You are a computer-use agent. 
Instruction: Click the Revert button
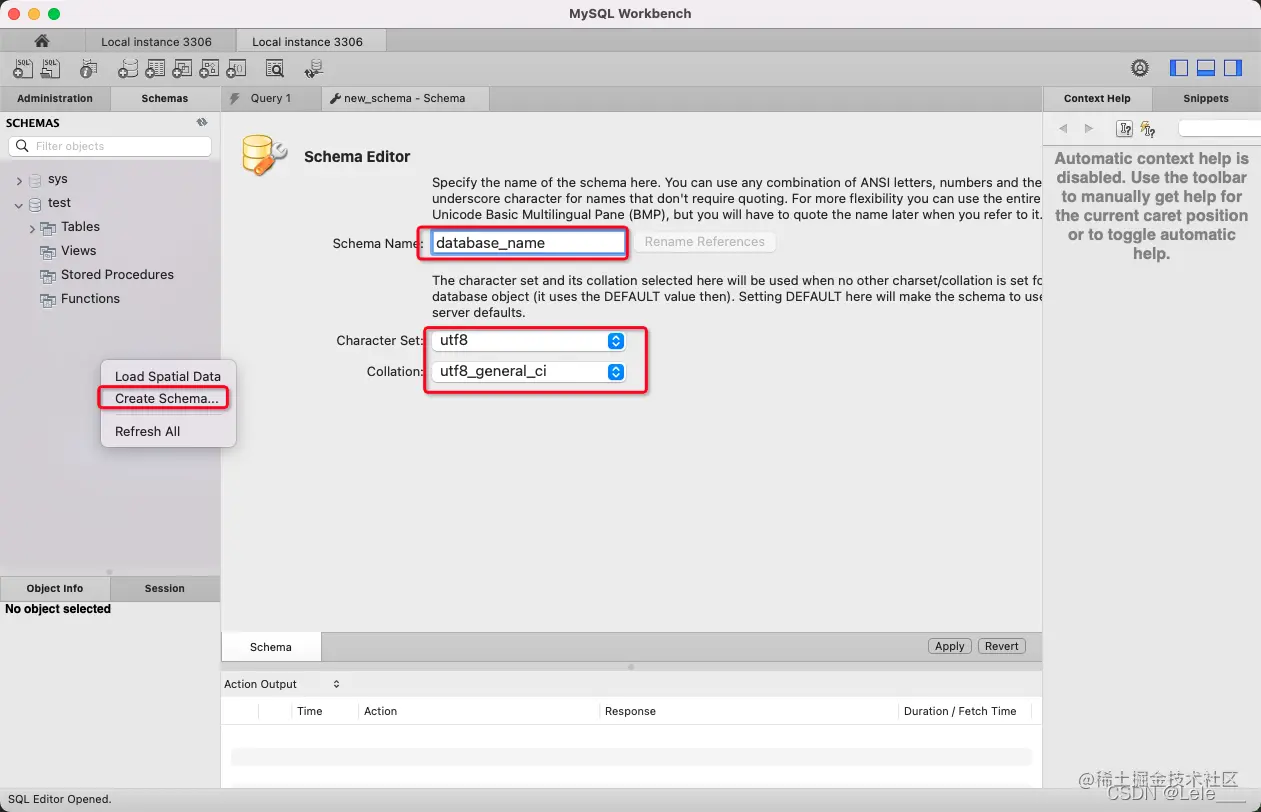(x=1002, y=646)
